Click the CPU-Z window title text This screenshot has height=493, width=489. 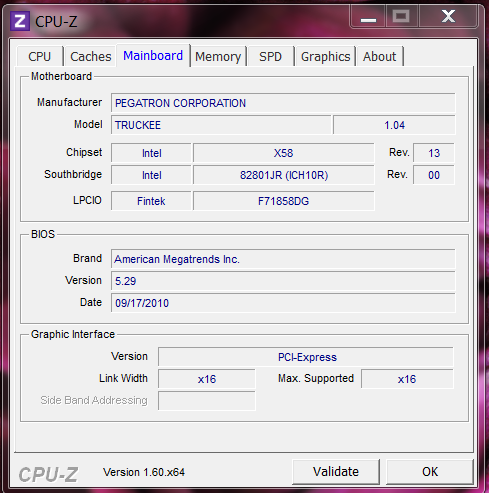[x=56, y=22]
